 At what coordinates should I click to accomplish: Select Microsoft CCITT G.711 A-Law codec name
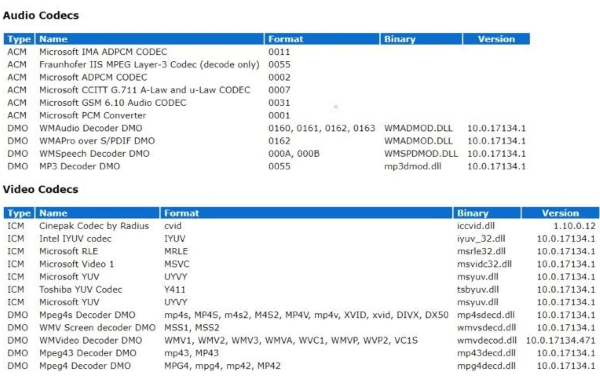(145, 90)
